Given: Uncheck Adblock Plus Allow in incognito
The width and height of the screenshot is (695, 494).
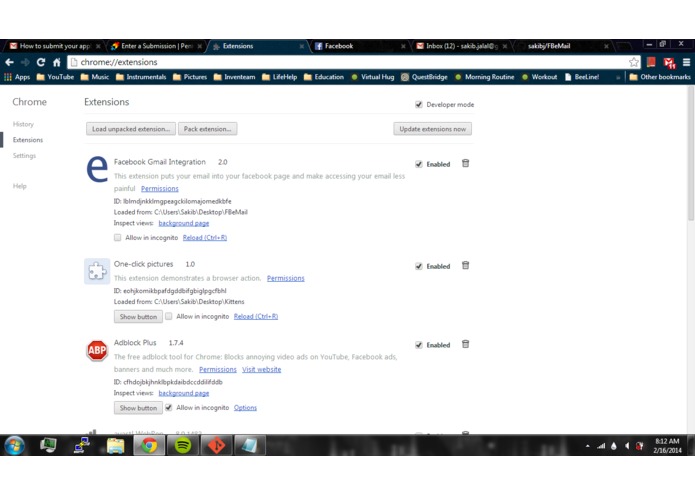Looking at the screenshot, I should [x=168, y=408].
